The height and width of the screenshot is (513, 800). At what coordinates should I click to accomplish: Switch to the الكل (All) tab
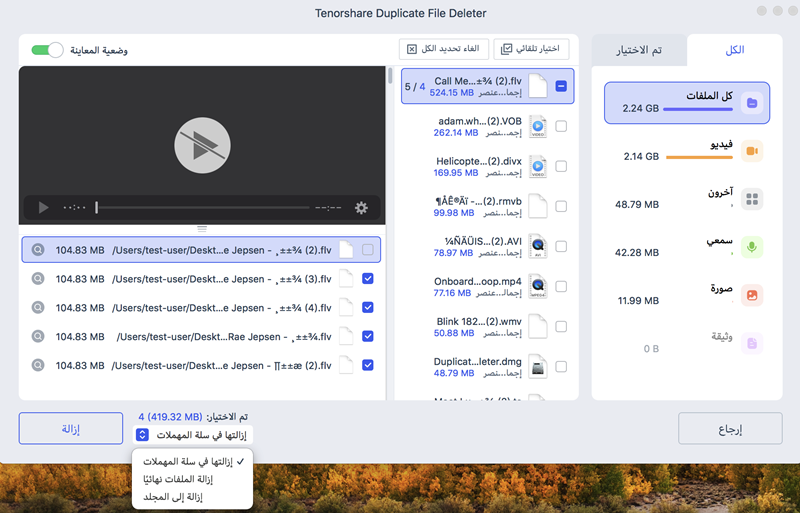pos(735,50)
